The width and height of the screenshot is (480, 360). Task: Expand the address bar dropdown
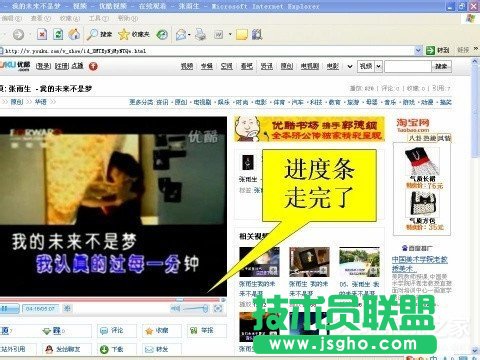tap(418, 50)
